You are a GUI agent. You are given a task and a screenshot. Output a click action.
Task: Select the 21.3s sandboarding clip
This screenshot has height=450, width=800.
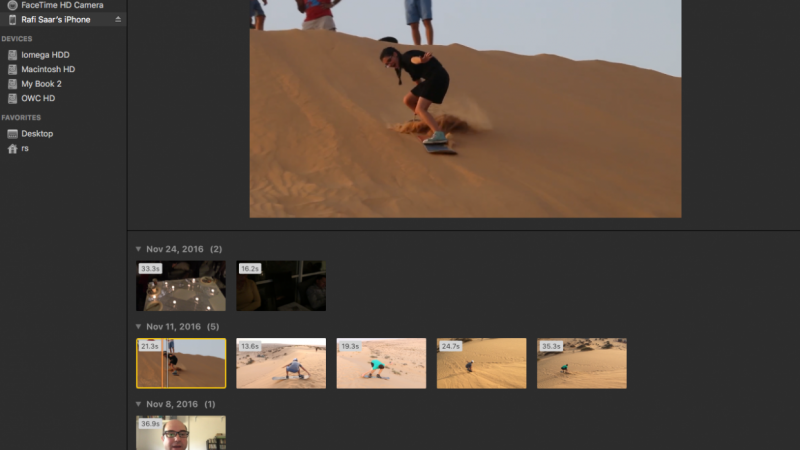(181, 363)
